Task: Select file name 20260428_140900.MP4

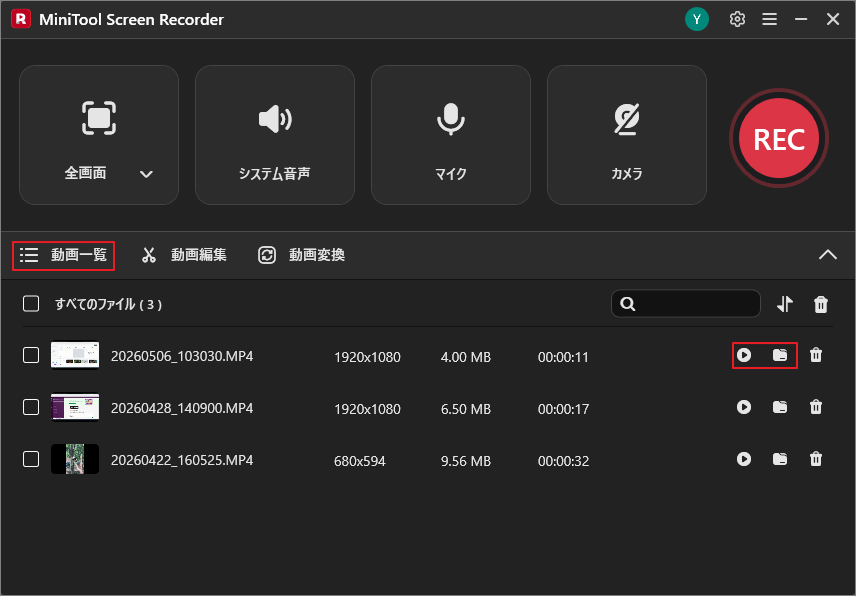Action: (182, 408)
